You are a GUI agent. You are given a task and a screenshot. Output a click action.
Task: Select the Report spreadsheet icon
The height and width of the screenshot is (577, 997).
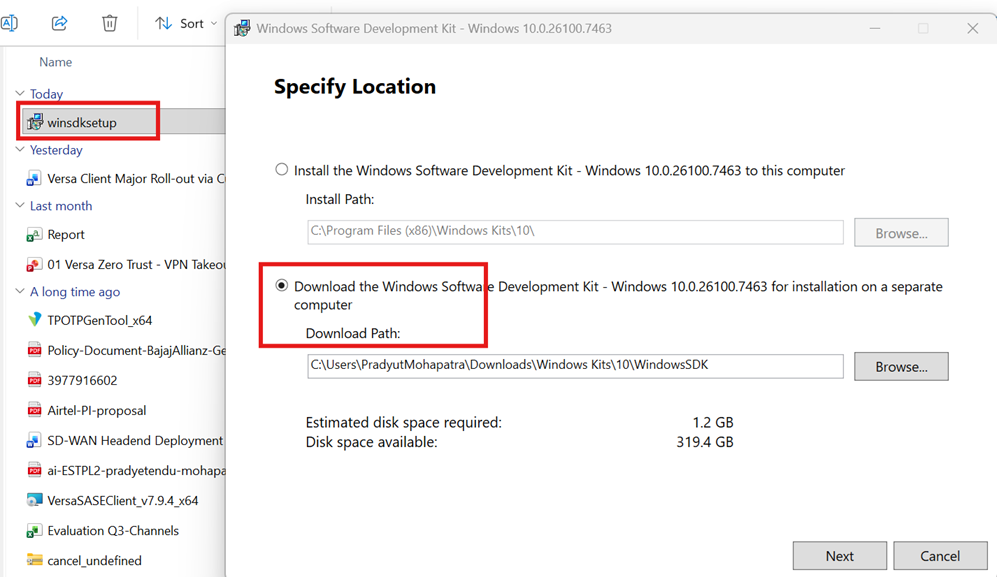(34, 235)
